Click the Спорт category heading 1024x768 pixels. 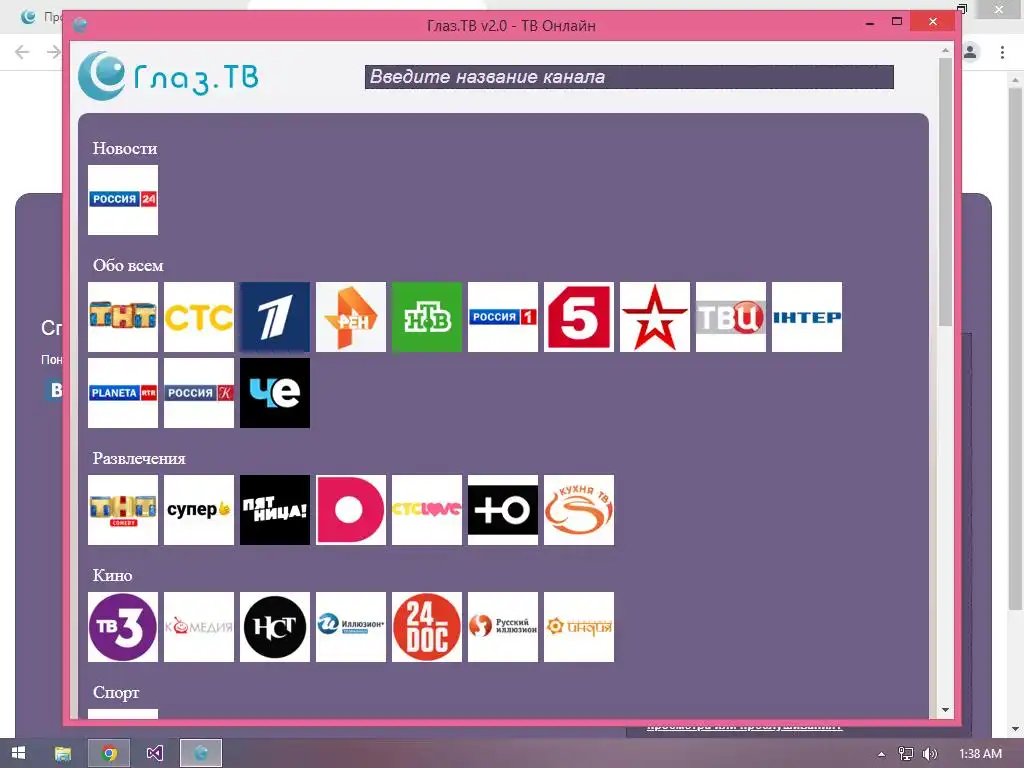tap(116, 692)
